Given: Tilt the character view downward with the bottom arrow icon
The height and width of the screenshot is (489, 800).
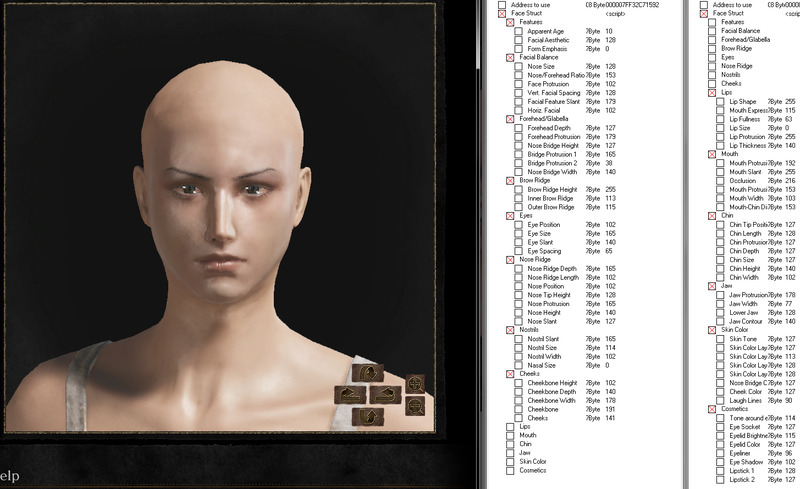Looking at the screenshot, I should point(367,417).
